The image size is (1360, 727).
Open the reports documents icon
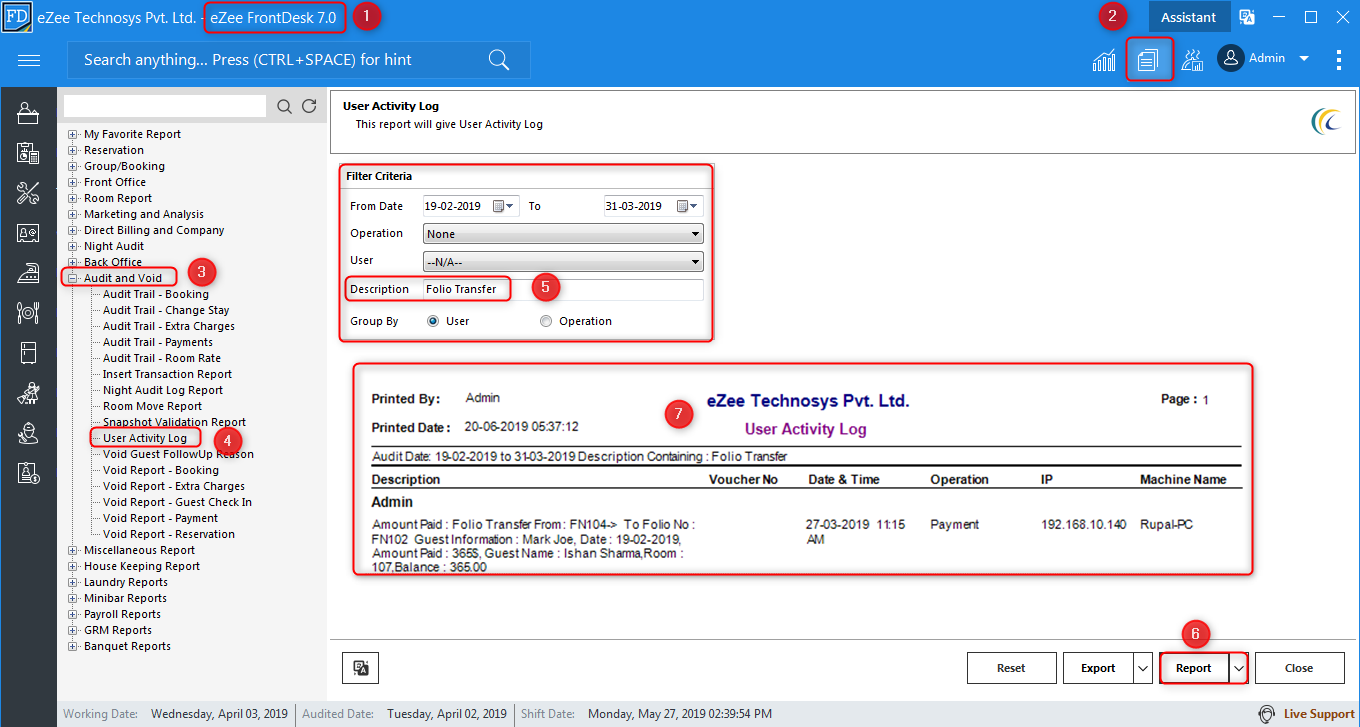tap(1148, 60)
